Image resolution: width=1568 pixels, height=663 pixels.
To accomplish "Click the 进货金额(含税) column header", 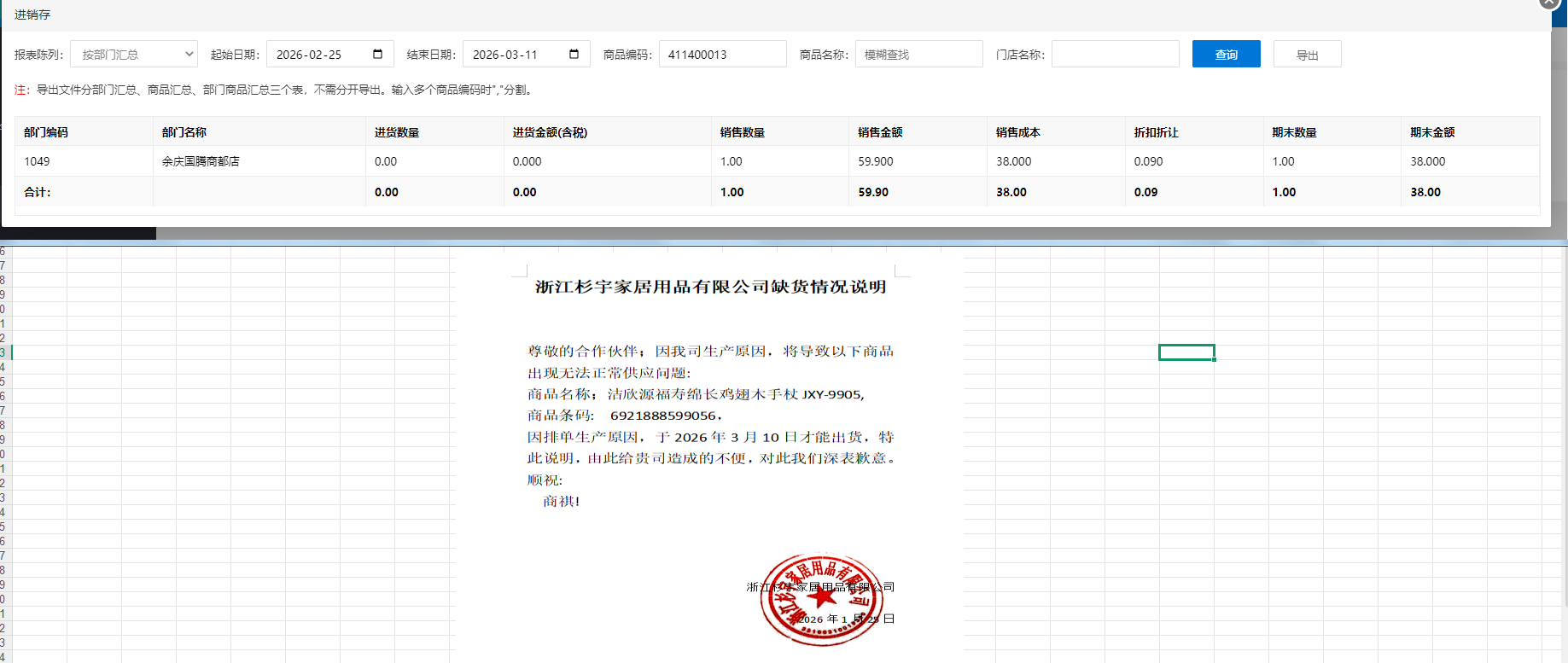I will click(550, 132).
